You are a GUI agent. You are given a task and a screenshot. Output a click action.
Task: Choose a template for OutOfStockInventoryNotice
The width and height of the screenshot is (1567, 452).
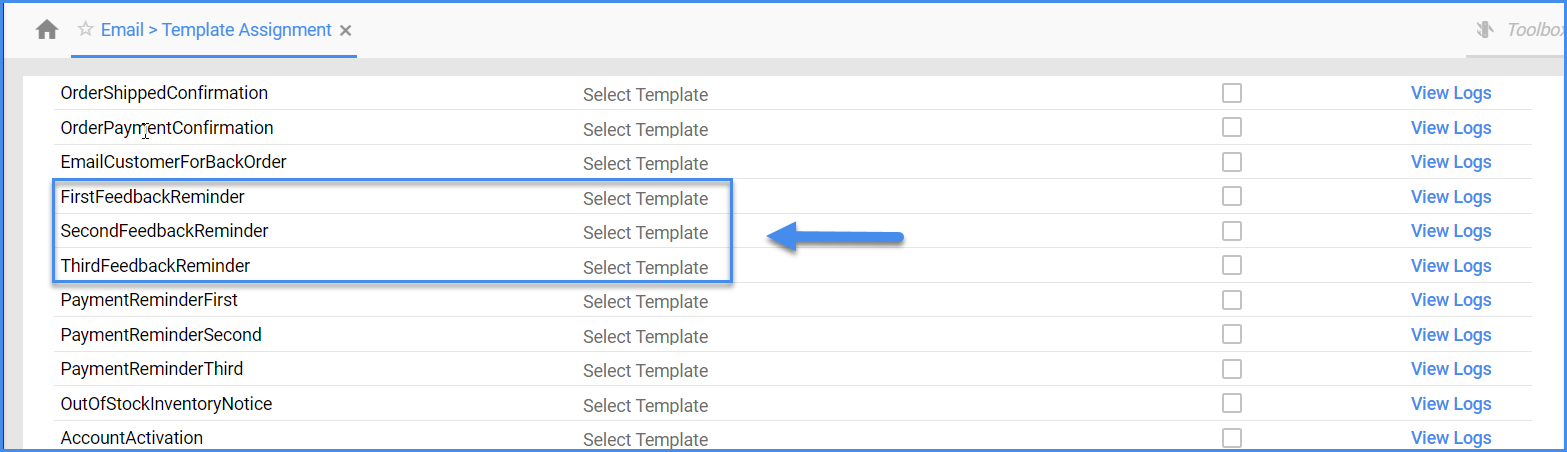645,405
